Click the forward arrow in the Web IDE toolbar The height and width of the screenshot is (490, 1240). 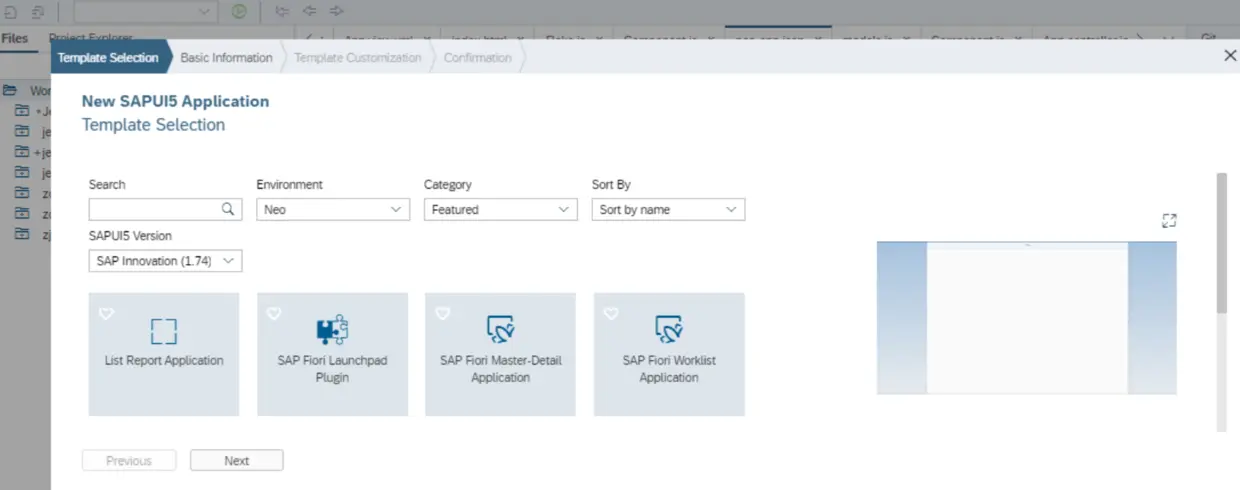click(x=336, y=11)
